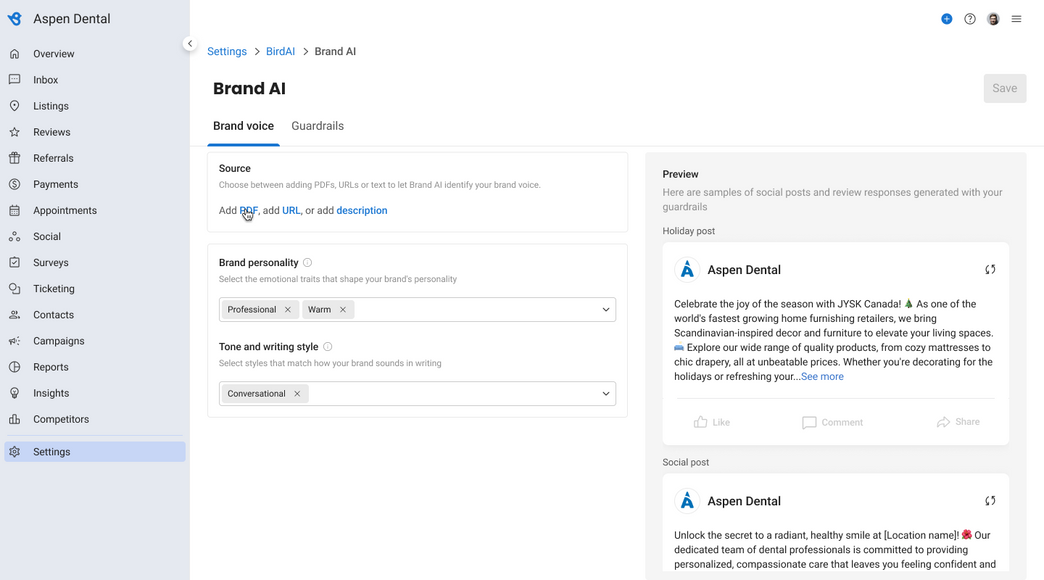The image size is (1044, 580).
Task: Regenerate the Holiday post preview
Action: pyautogui.click(x=990, y=270)
